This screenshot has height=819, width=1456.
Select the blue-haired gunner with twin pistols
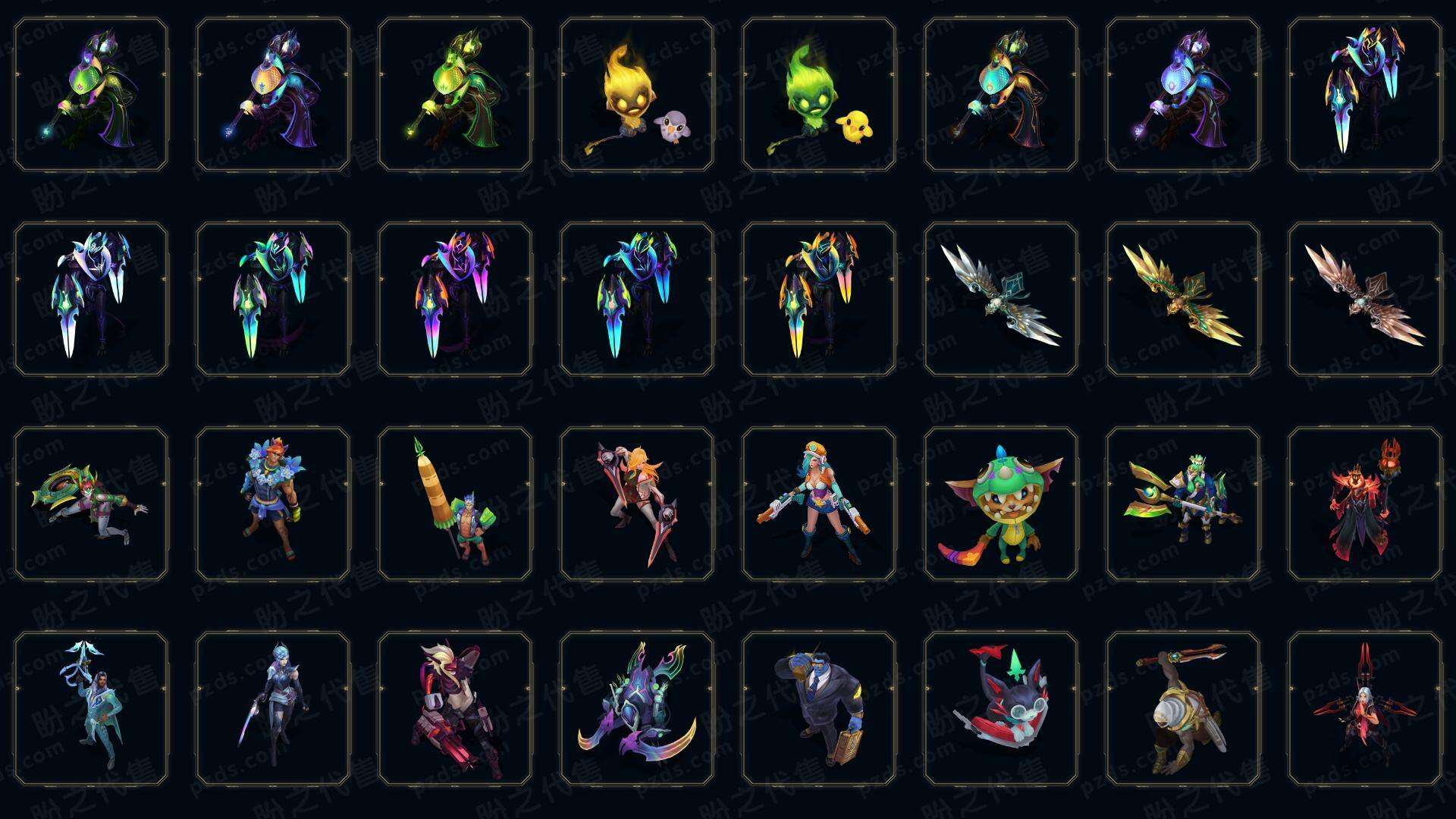tap(819, 504)
